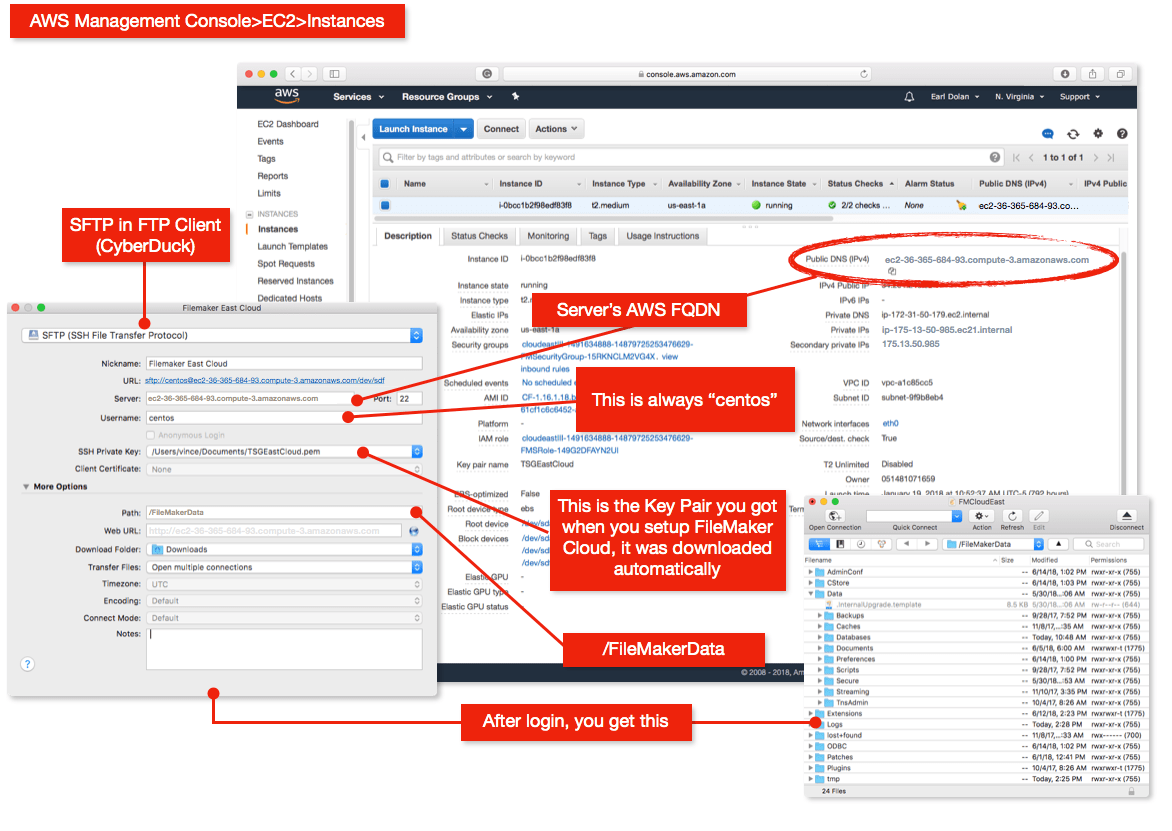Open the Actions dropdown
The width and height of the screenshot is (1172, 831).
[x=556, y=129]
